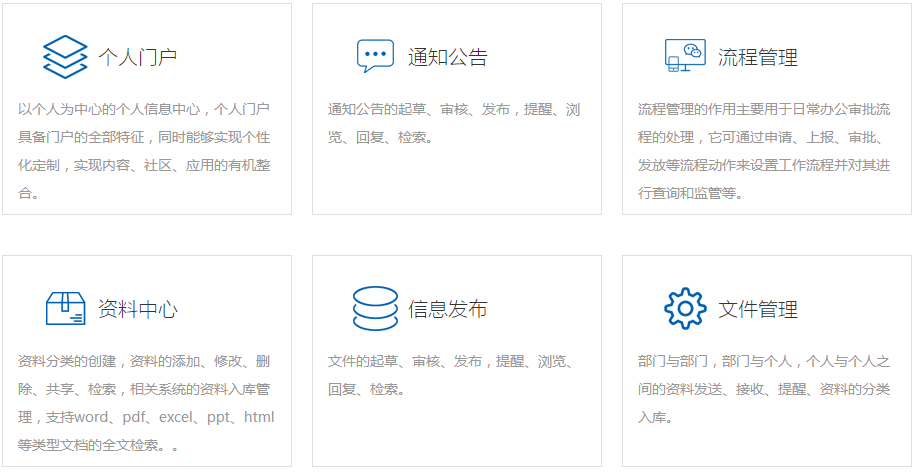Click the monitor icon beside 流程管理
Viewport: 924px width, 474px height.
pos(685,56)
